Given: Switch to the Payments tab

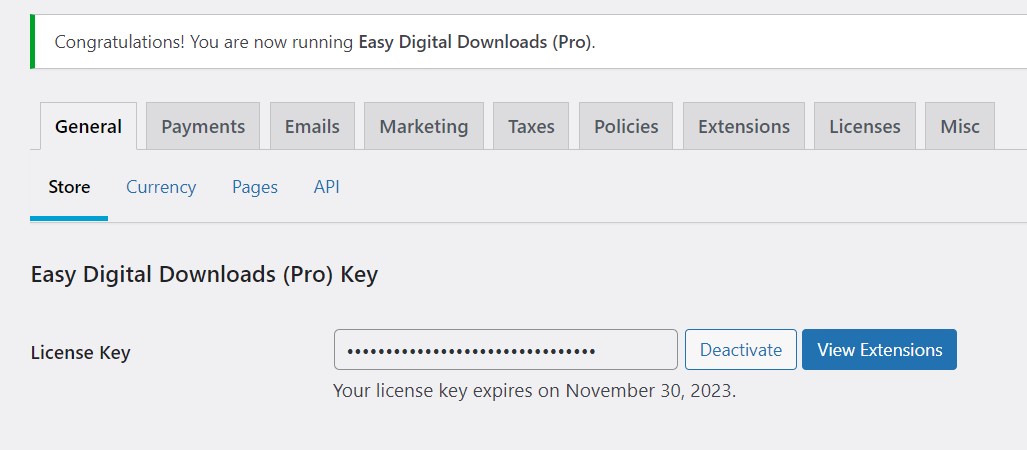Looking at the screenshot, I should coord(203,127).
